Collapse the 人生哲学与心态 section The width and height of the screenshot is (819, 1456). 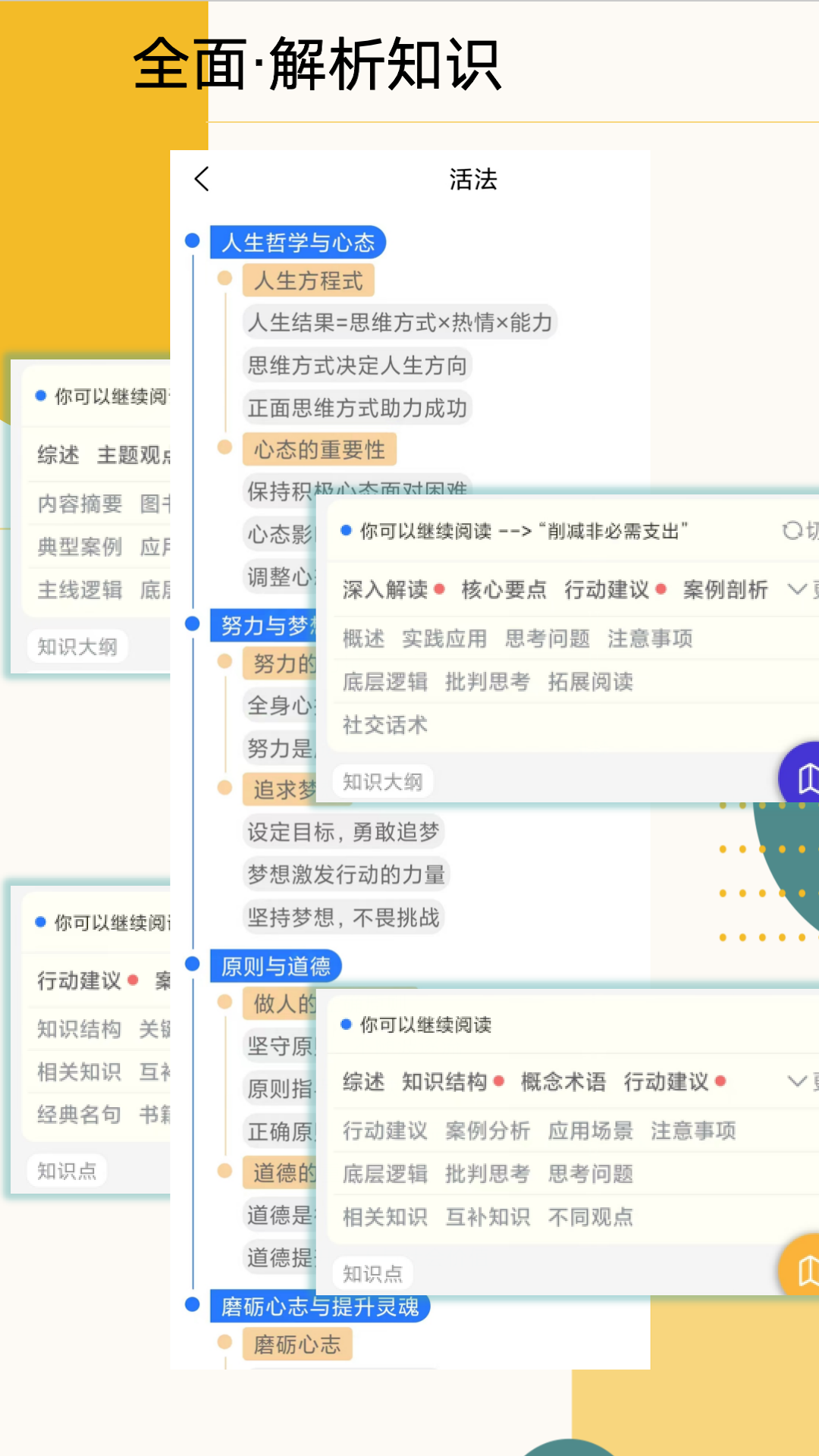pyautogui.click(x=298, y=243)
